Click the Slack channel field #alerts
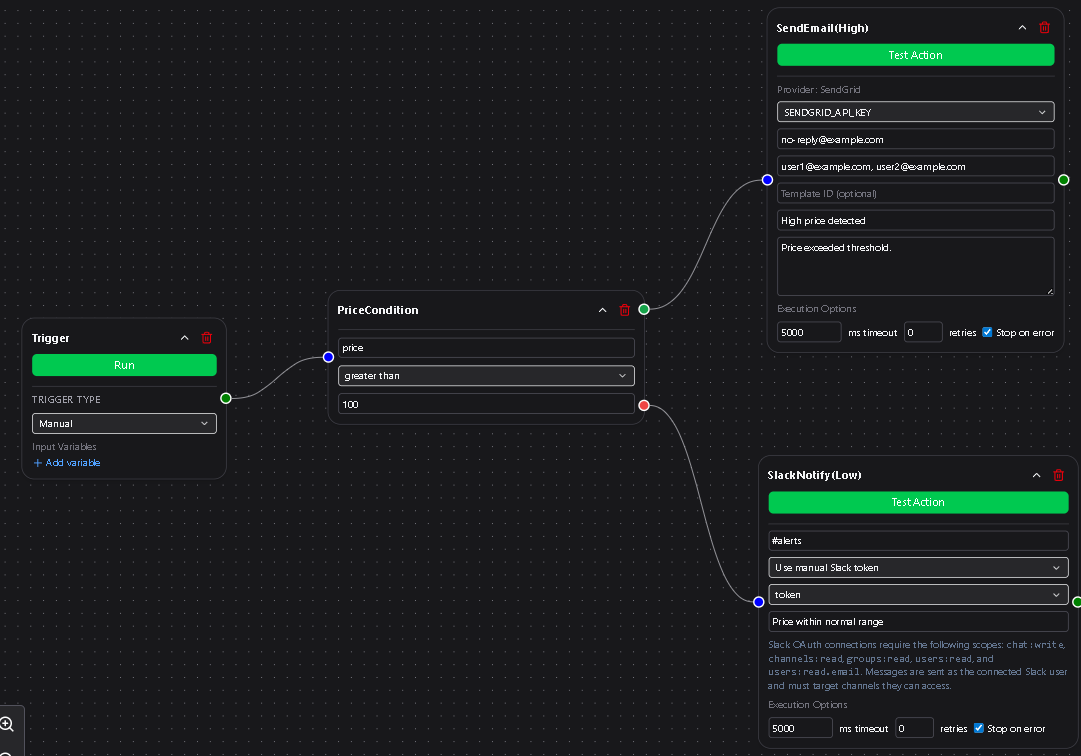The height and width of the screenshot is (756, 1081). (x=918, y=541)
